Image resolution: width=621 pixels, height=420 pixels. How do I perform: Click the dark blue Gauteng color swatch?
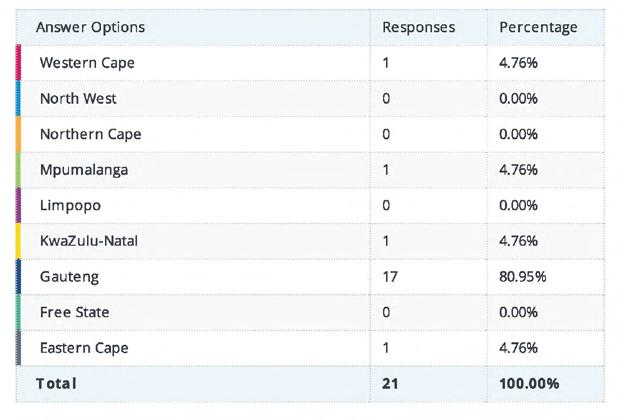tap(19, 276)
